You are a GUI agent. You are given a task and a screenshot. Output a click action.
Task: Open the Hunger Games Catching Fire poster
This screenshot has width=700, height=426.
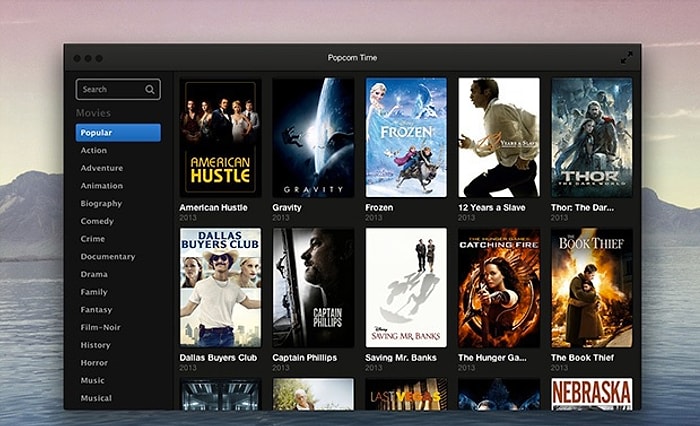pyautogui.click(x=499, y=288)
